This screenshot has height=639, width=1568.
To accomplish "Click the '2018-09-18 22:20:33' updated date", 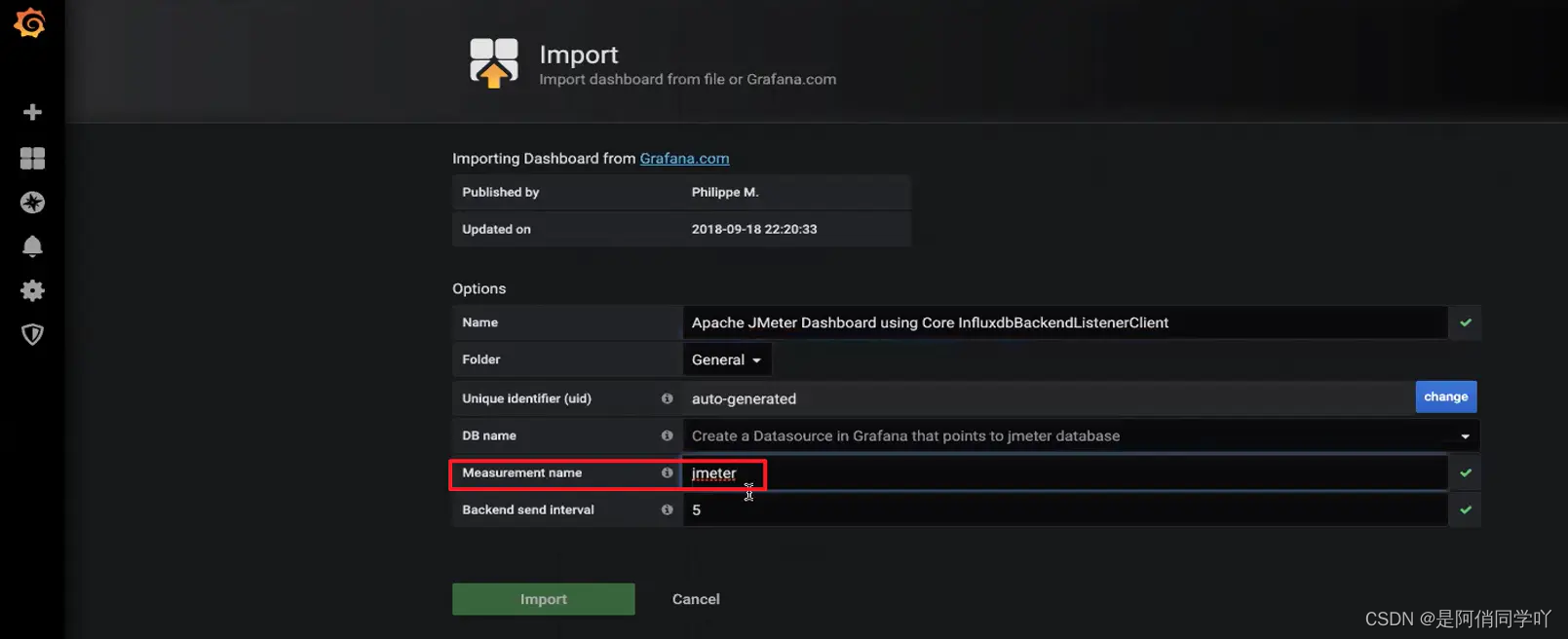I will 754,229.
